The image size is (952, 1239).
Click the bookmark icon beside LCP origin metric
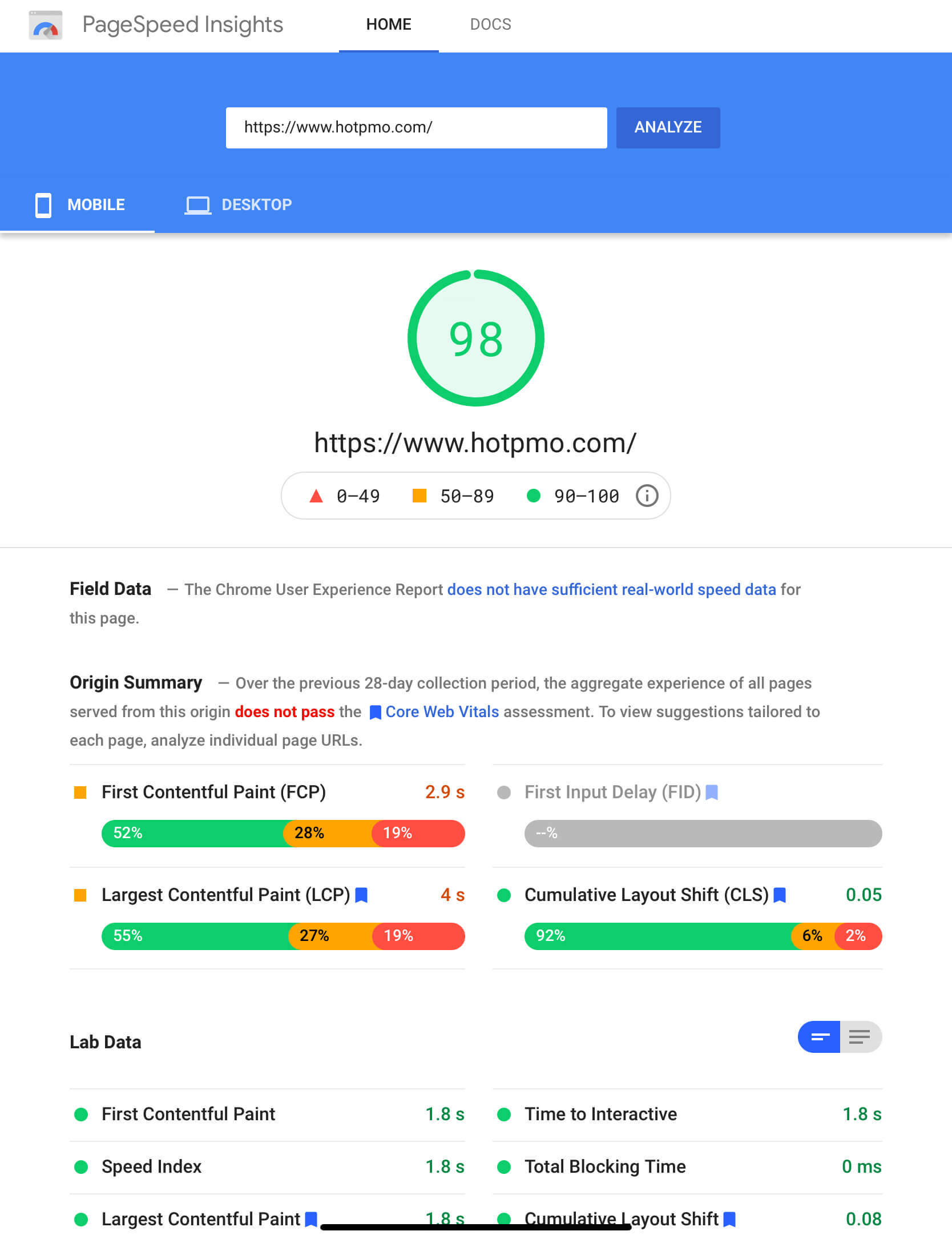[361, 895]
